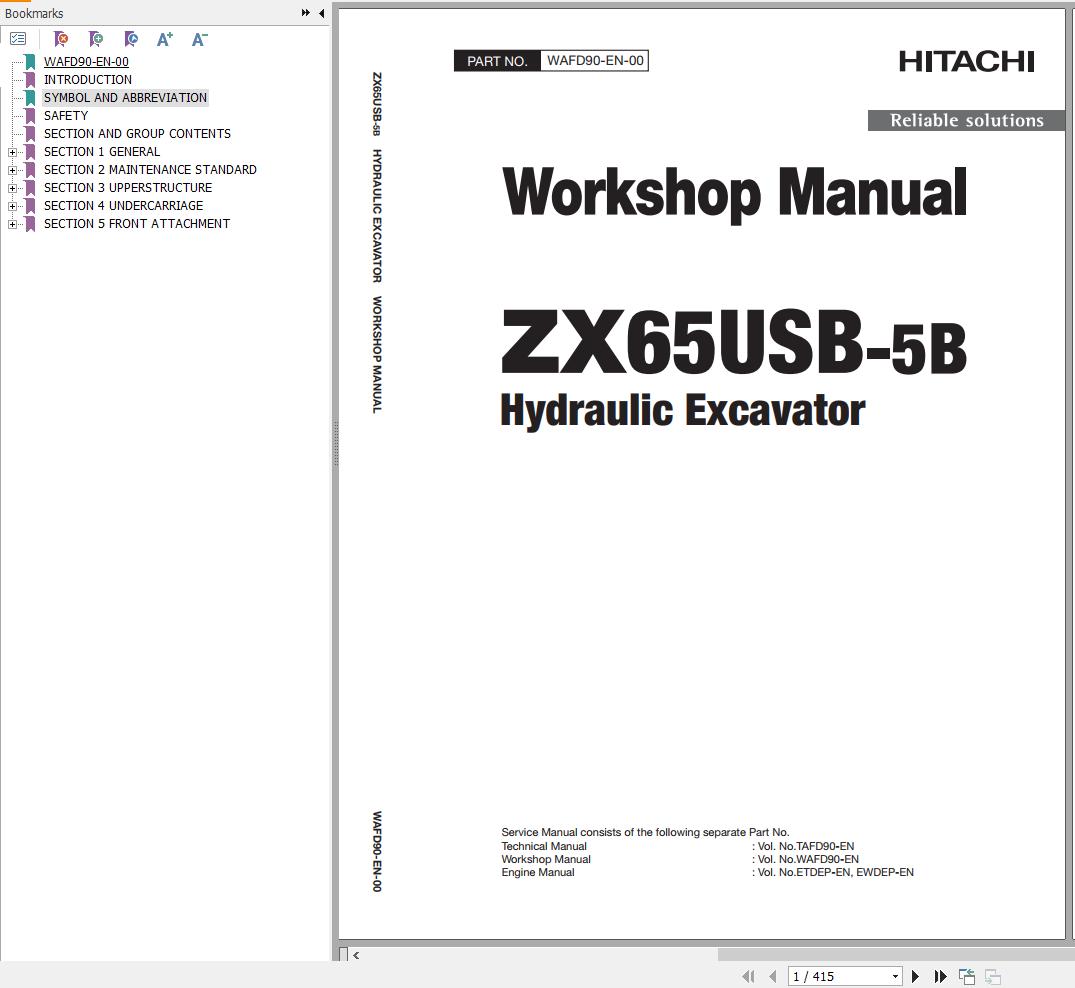Click the bookmark icon beside SAFETY
The height and width of the screenshot is (988, 1075).
click(30, 116)
